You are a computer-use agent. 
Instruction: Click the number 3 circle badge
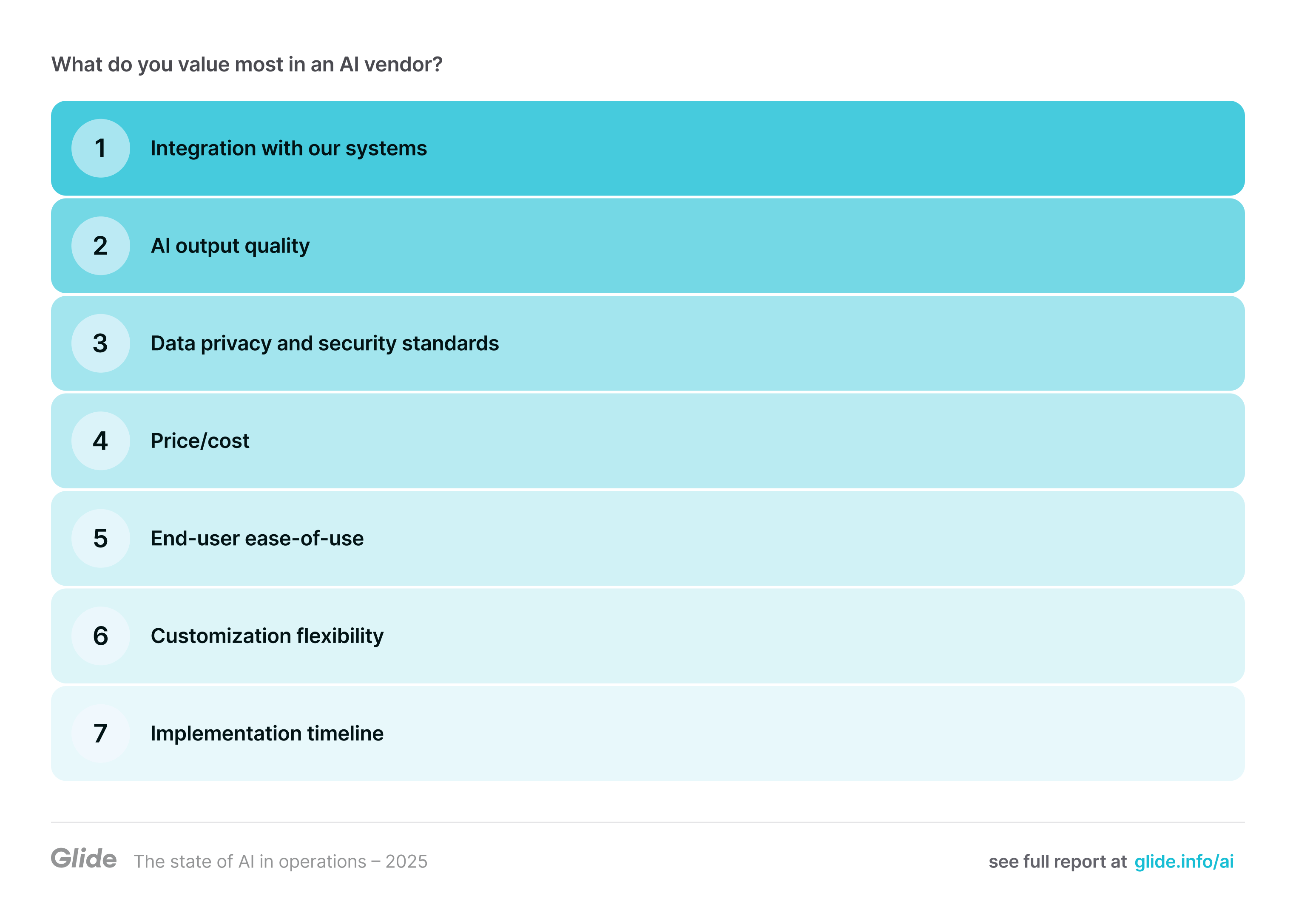tap(100, 344)
